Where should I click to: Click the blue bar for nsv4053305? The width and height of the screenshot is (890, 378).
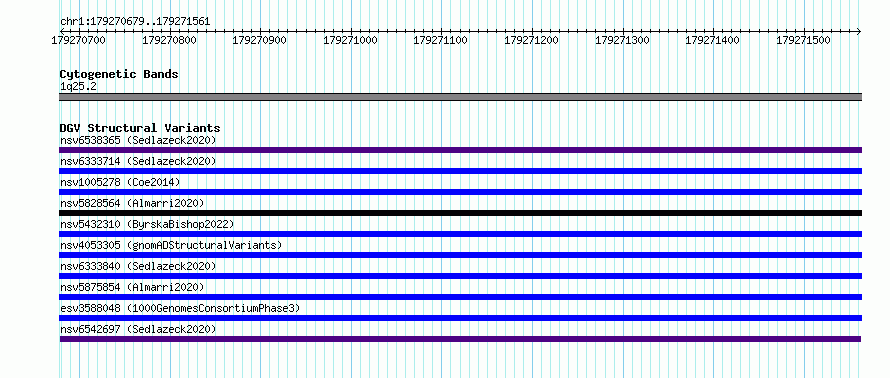(x=460, y=255)
